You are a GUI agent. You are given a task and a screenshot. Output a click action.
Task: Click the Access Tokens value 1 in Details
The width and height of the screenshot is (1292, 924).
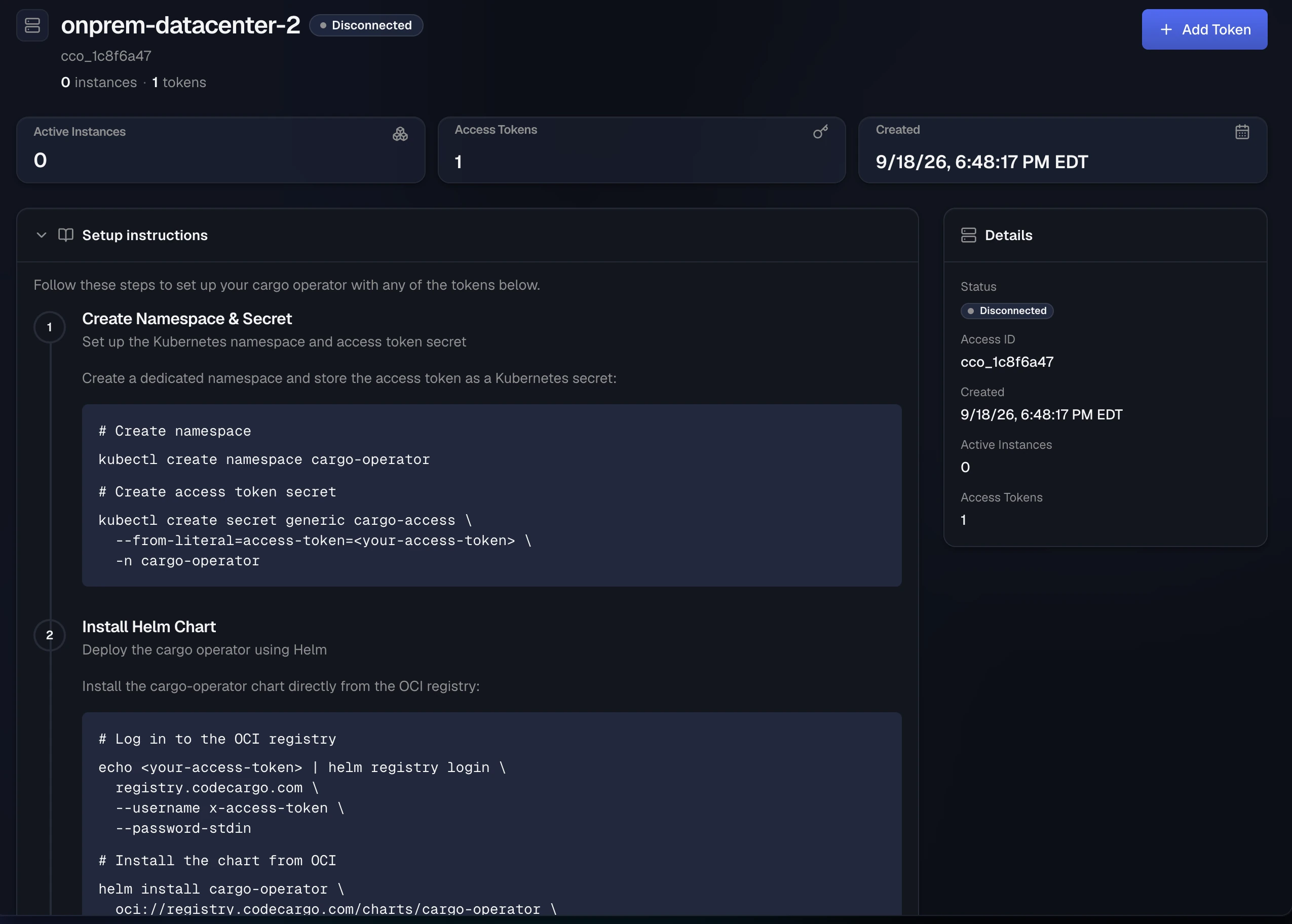pyautogui.click(x=963, y=519)
